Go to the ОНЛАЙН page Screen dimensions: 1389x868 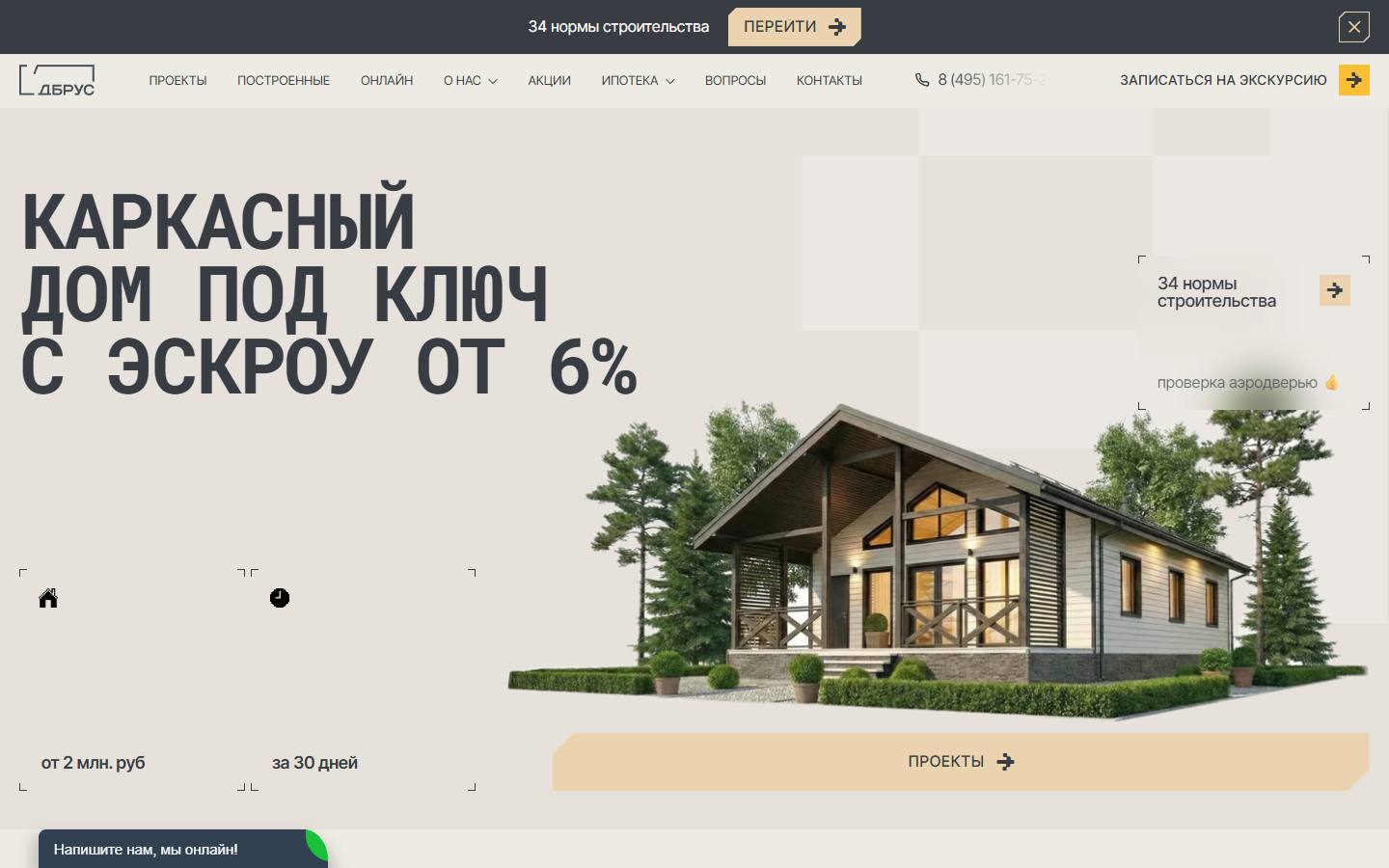387,81
